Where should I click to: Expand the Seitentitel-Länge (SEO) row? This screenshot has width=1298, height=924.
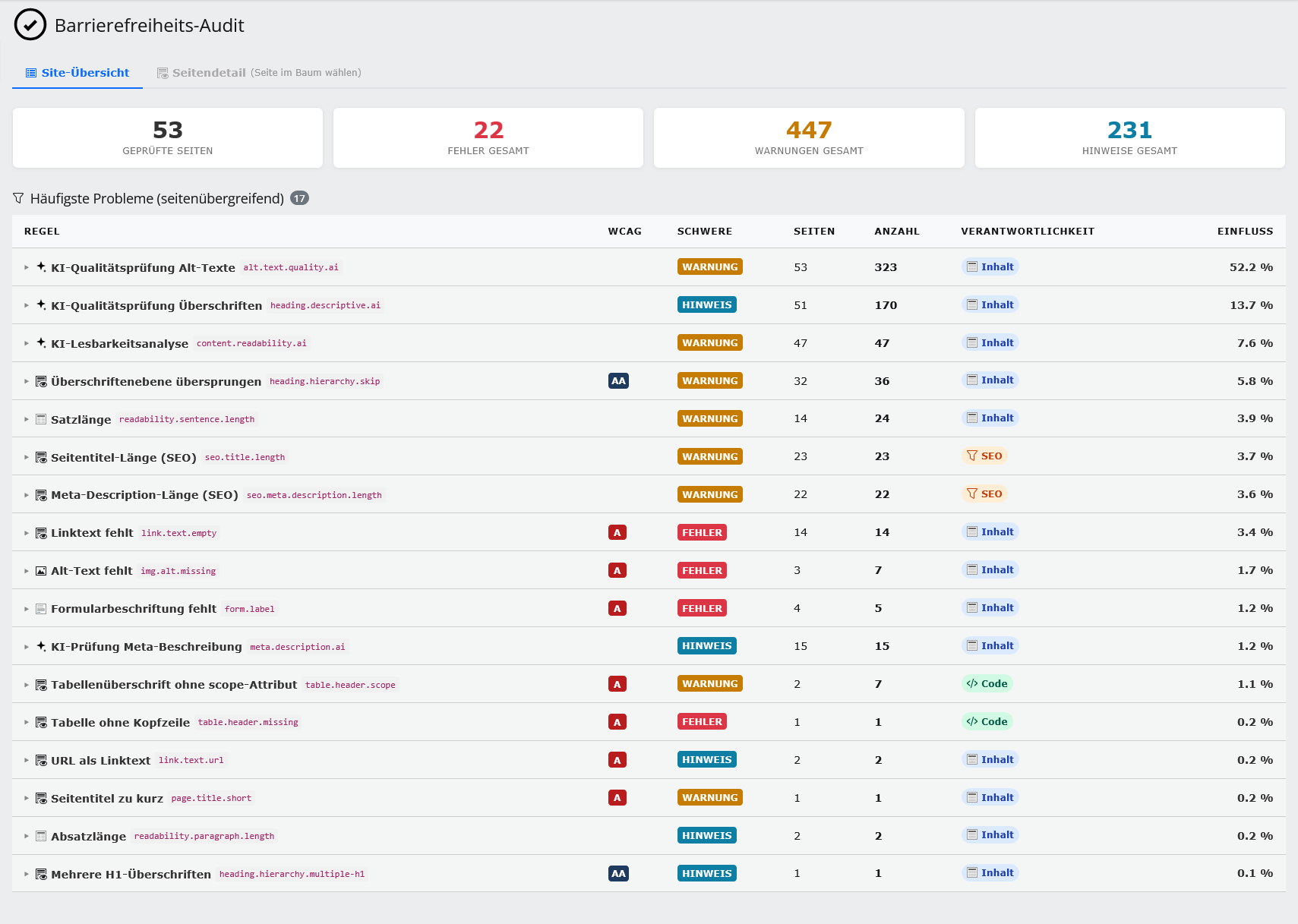coord(26,457)
